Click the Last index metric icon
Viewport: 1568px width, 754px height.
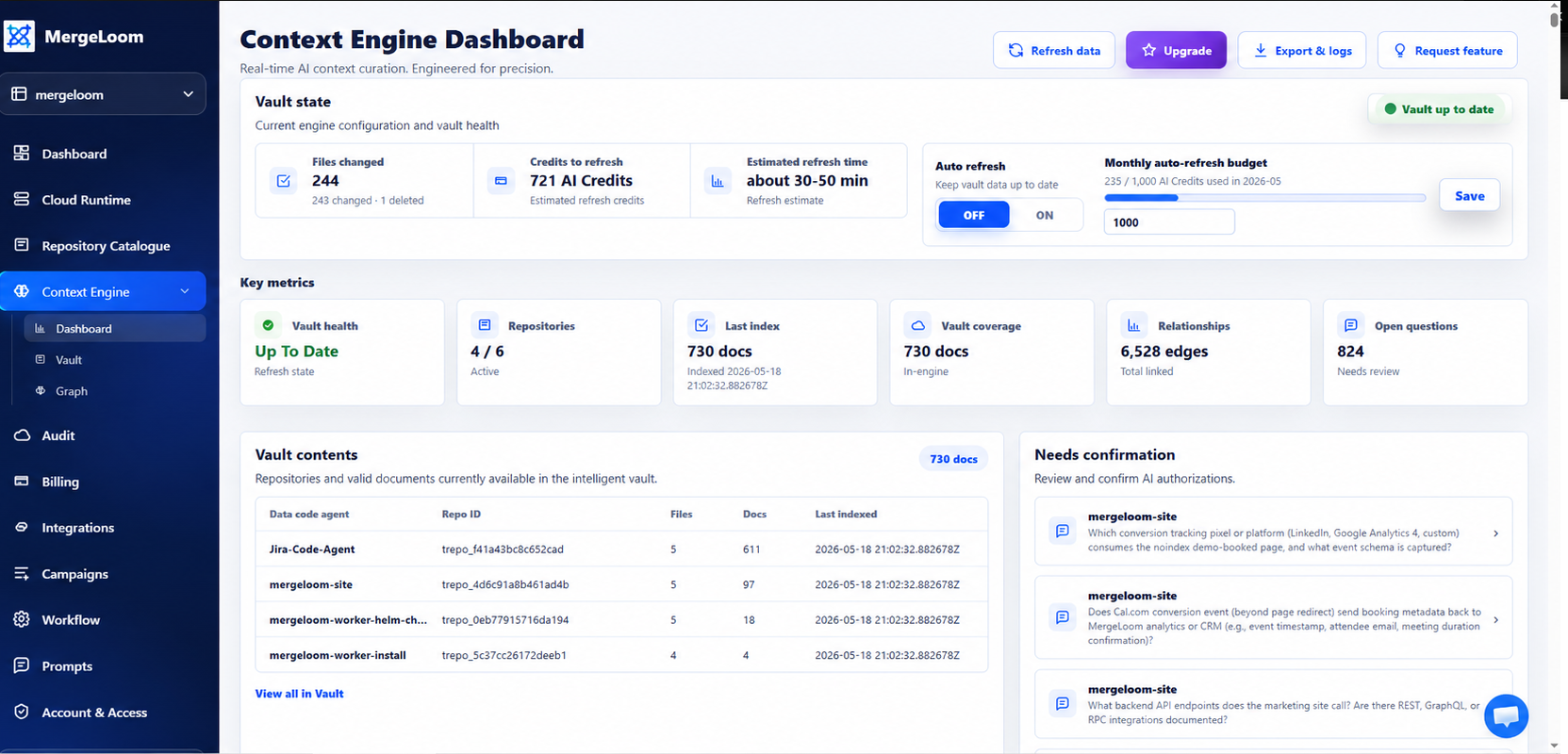pyautogui.click(x=701, y=325)
